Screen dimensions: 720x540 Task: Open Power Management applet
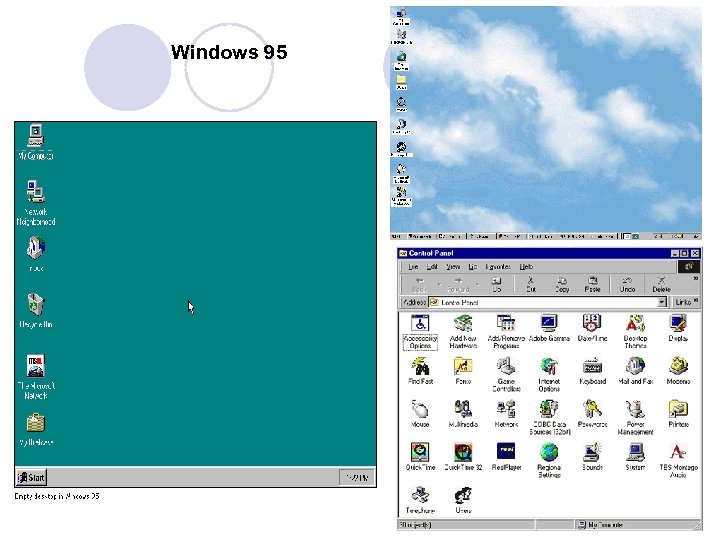coord(636,417)
